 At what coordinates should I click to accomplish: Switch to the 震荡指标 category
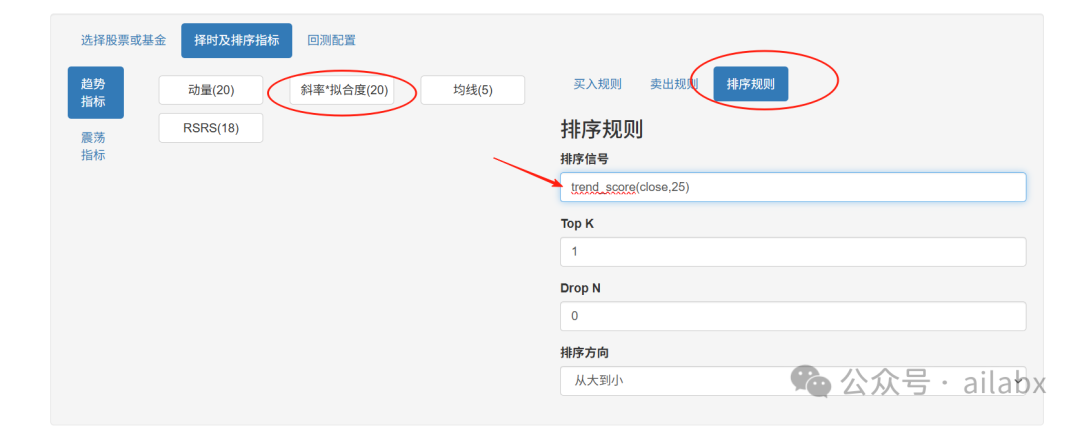pyautogui.click(x=94, y=146)
